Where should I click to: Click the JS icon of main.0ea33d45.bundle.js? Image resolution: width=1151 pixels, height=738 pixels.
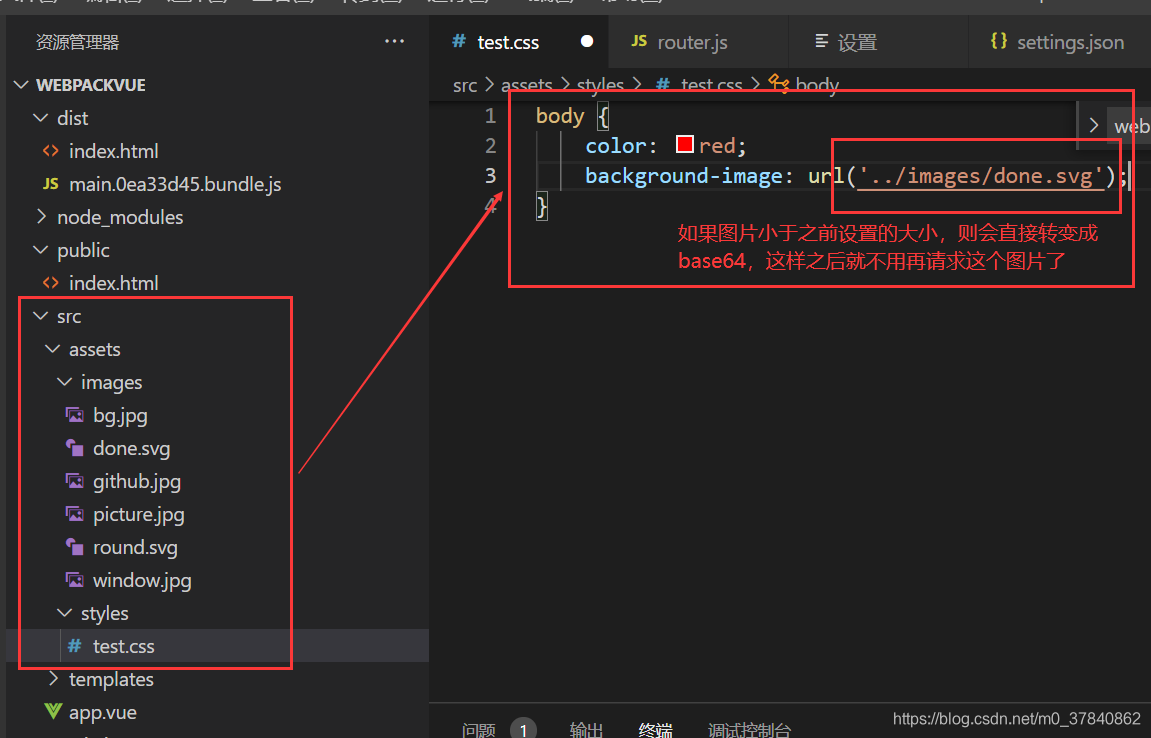51,184
